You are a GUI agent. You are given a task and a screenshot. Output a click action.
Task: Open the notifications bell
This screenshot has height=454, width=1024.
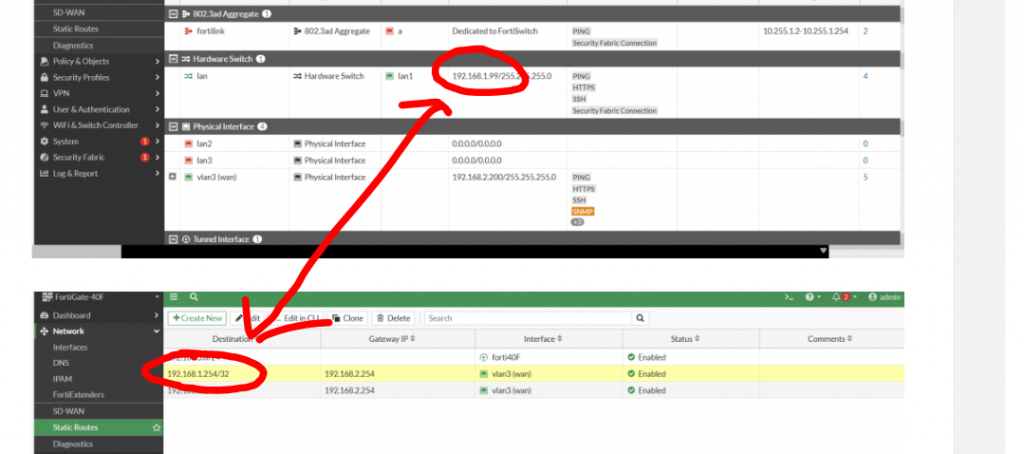point(842,297)
